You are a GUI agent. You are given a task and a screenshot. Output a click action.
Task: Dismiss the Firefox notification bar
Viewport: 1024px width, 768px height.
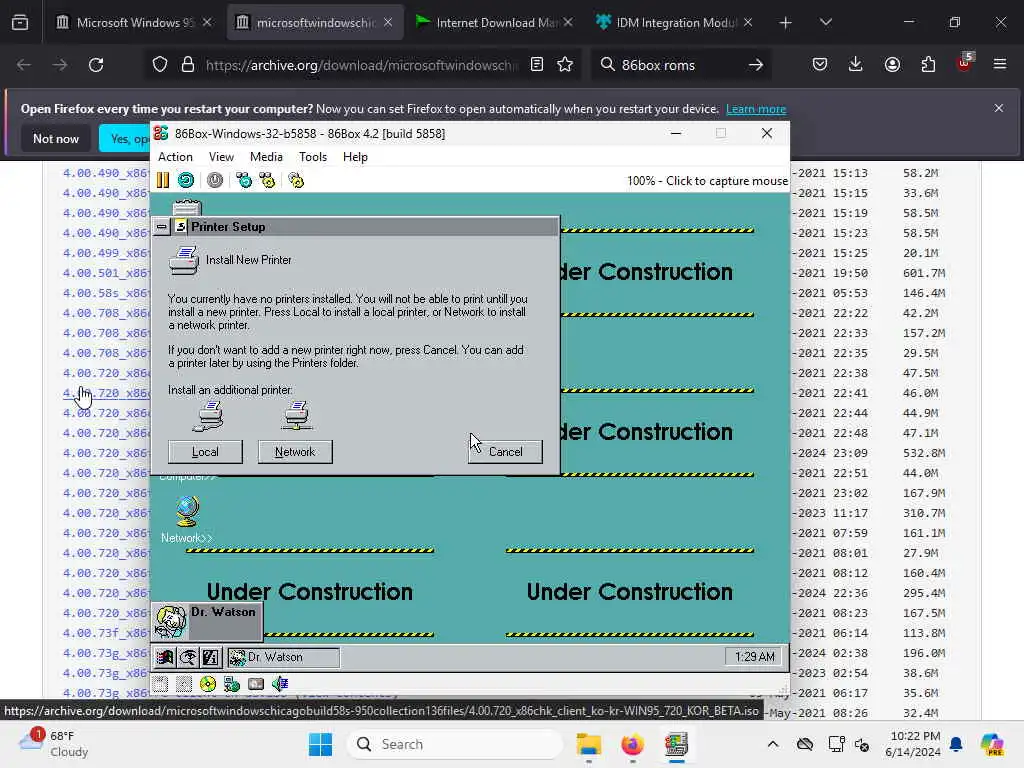(999, 108)
